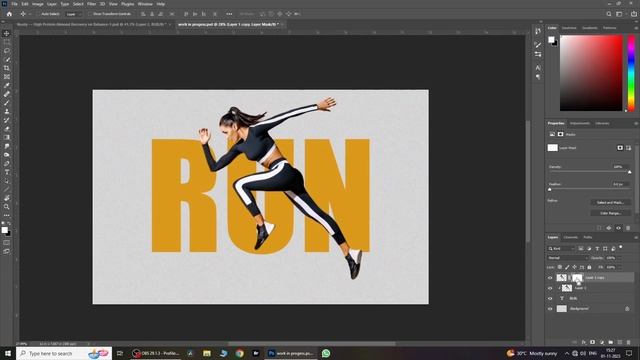Open options bar extra options (three dots)
The width and height of the screenshot is (640, 360).
pyautogui.click(x=229, y=14)
